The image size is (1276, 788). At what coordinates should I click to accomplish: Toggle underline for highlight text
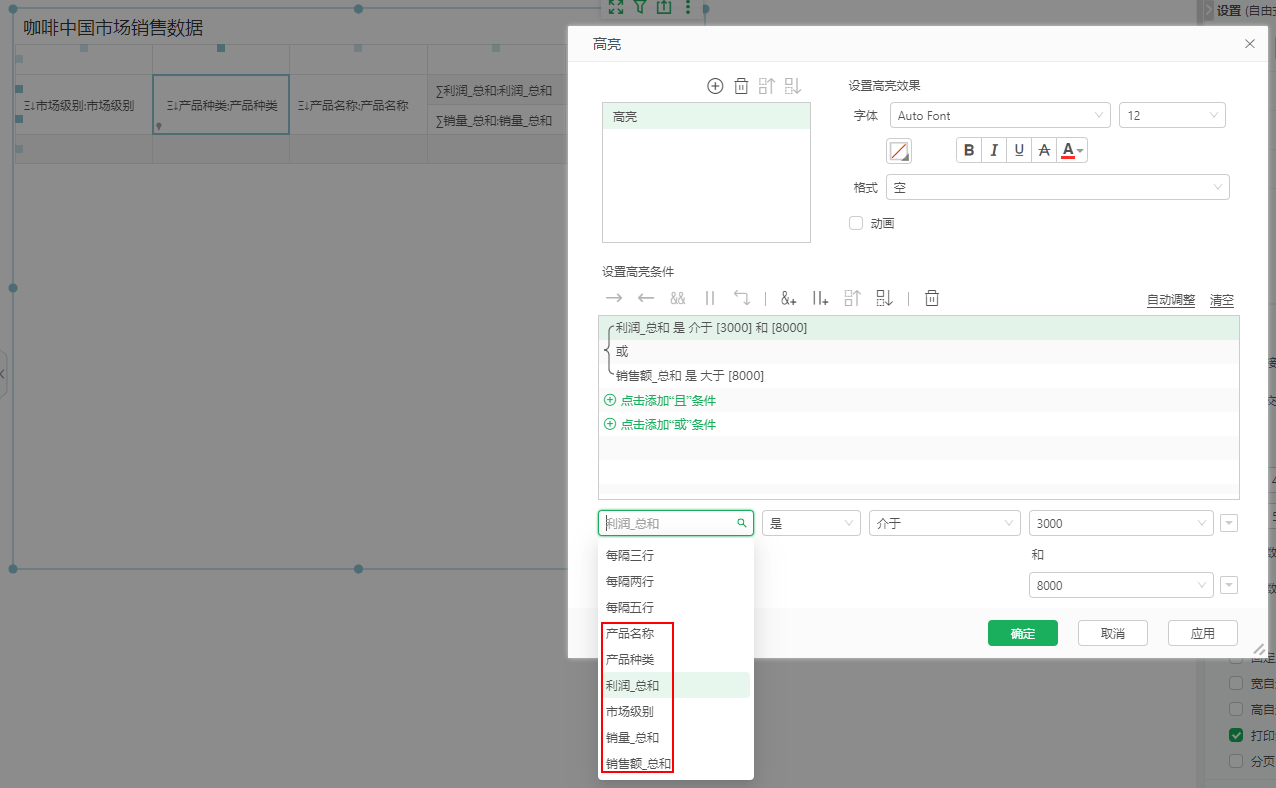1019,150
